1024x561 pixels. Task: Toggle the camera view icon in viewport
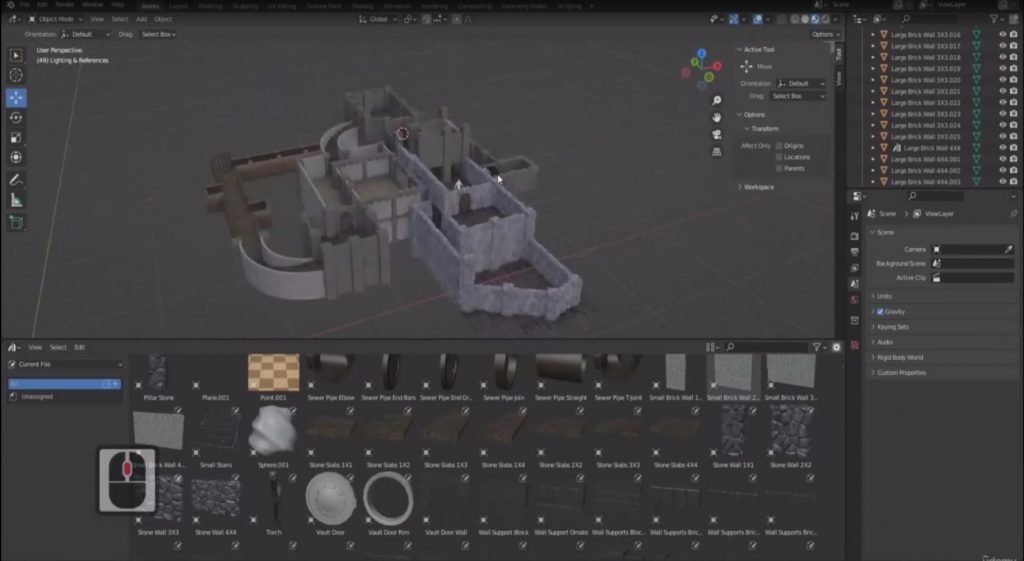coord(716,135)
